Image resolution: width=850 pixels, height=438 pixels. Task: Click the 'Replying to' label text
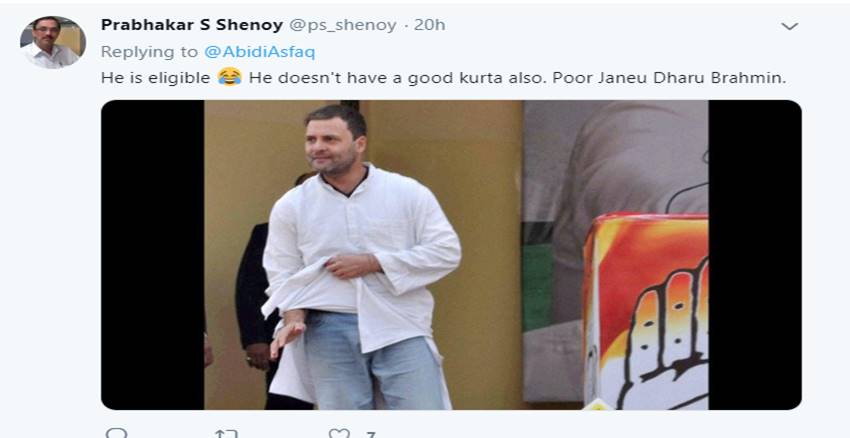150,52
